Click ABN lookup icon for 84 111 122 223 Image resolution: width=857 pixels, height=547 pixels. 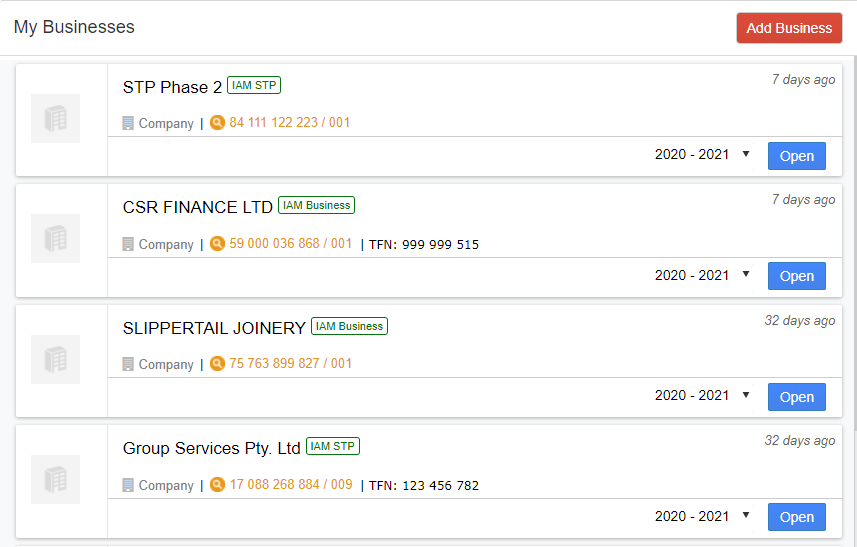(217, 122)
